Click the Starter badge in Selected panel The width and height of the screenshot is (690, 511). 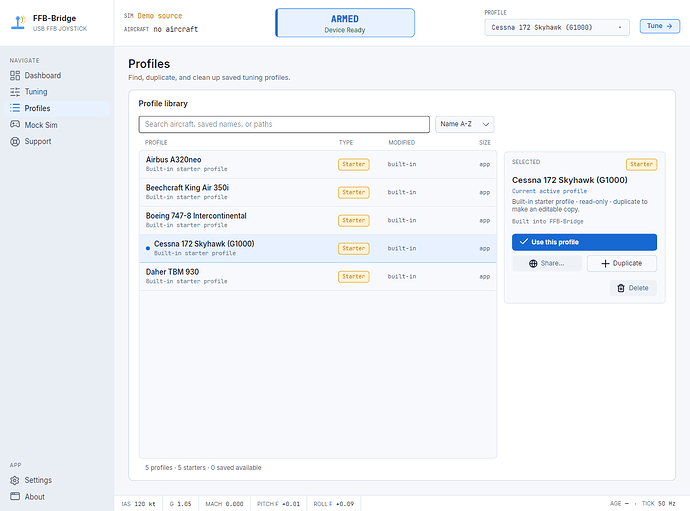(642, 164)
